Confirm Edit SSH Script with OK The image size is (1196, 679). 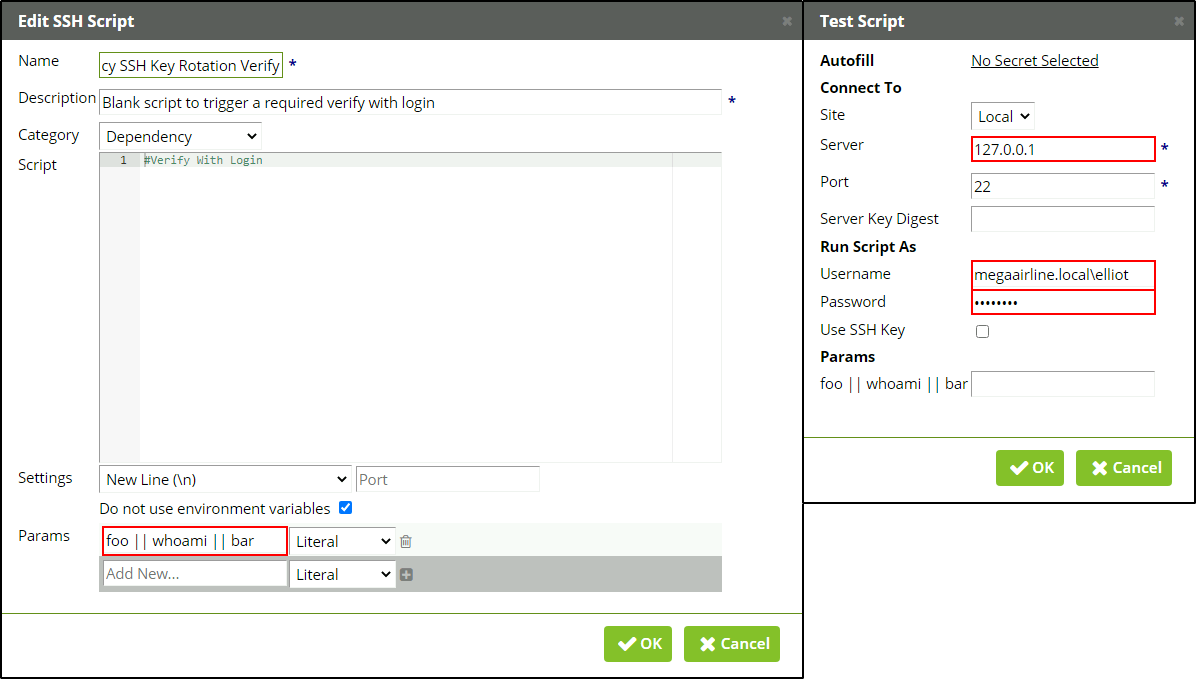pos(638,644)
